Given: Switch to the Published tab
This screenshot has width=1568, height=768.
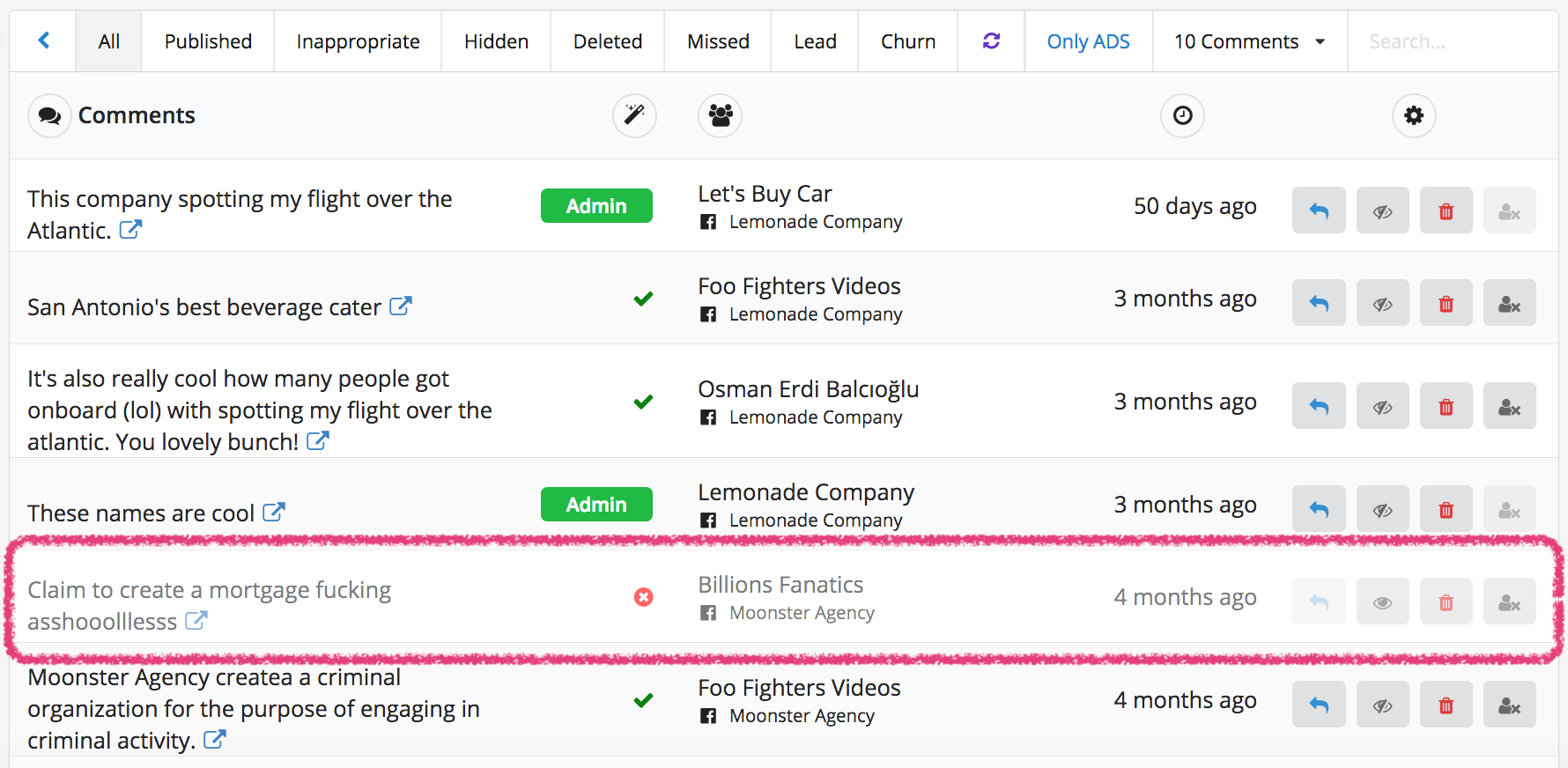Looking at the screenshot, I should point(208,41).
